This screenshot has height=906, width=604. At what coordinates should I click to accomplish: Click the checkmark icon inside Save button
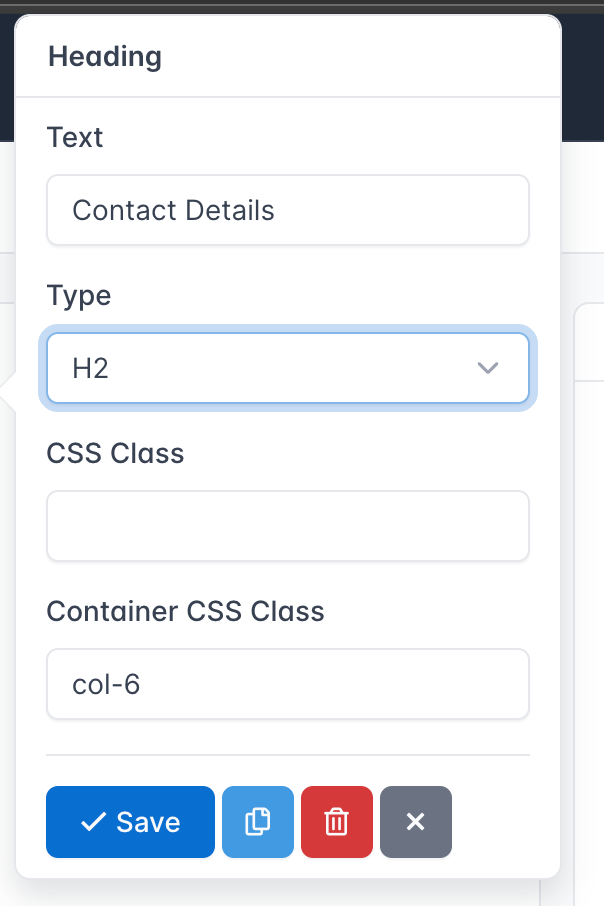click(95, 822)
